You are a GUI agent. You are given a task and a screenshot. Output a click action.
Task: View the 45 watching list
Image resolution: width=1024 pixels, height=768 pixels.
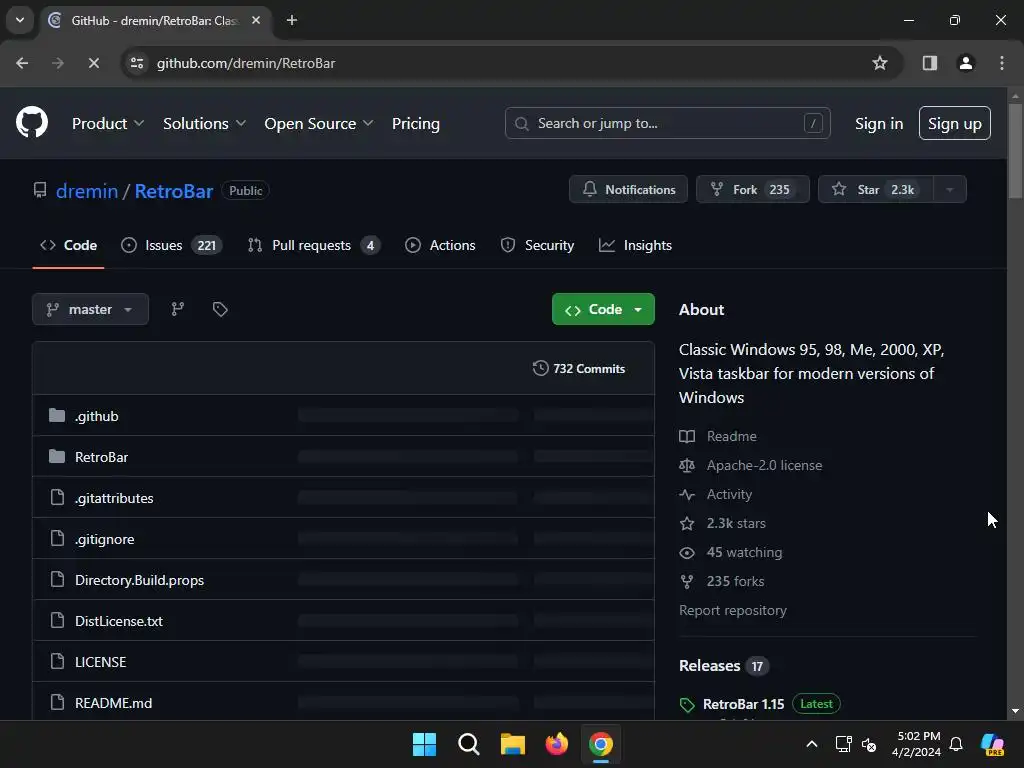coord(744,552)
